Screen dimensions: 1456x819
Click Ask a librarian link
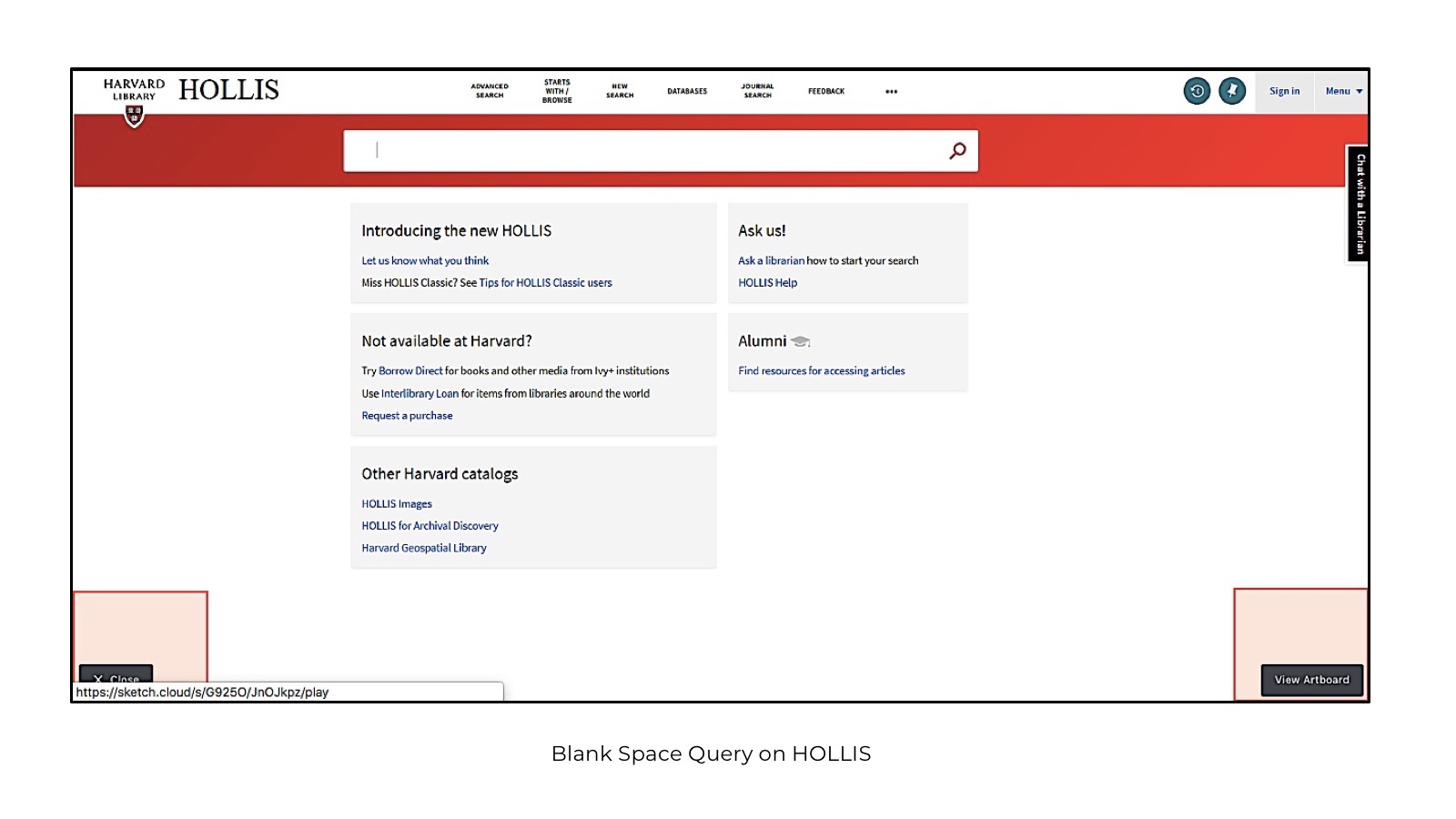click(771, 260)
